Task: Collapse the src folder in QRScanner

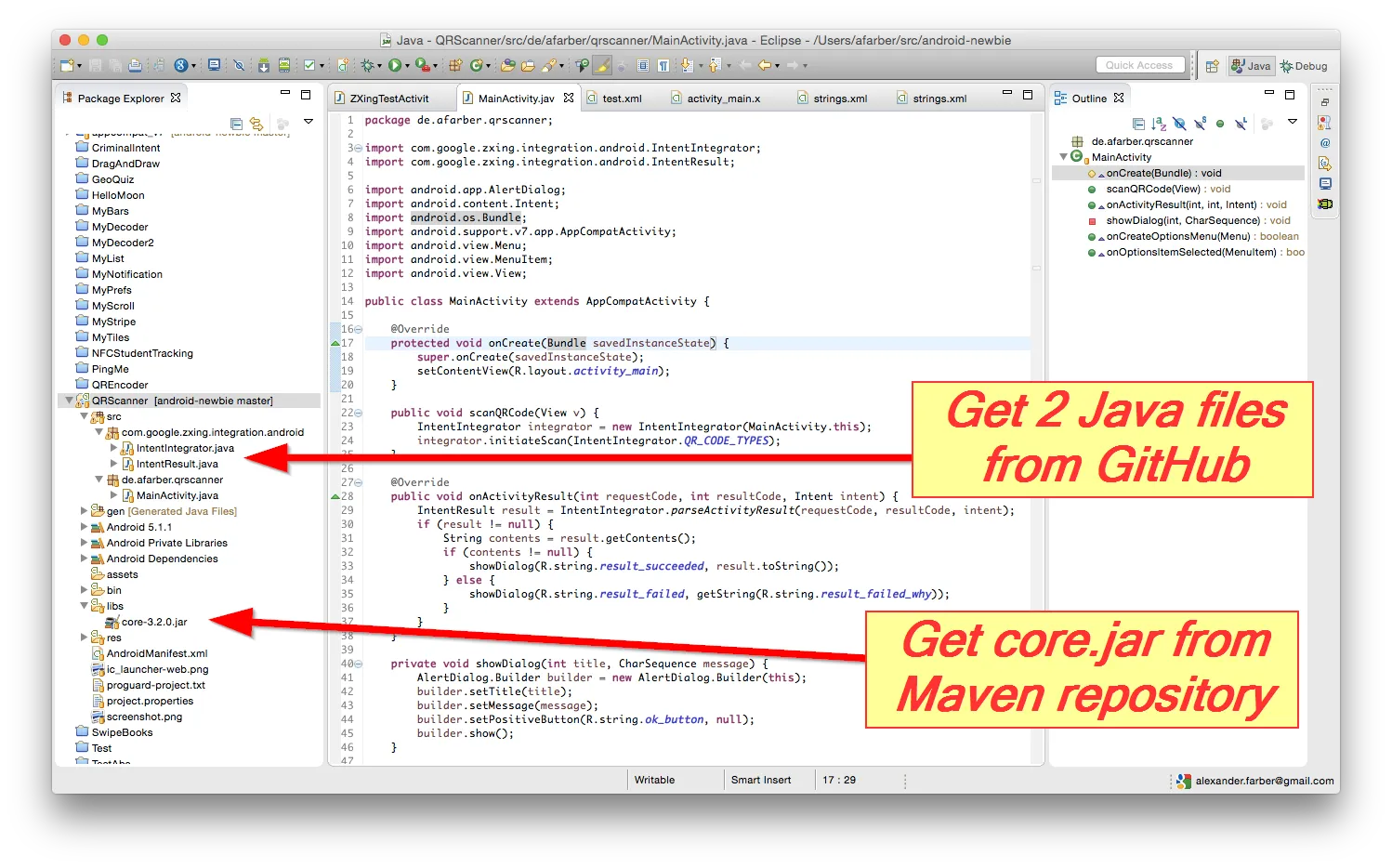Action: point(84,416)
